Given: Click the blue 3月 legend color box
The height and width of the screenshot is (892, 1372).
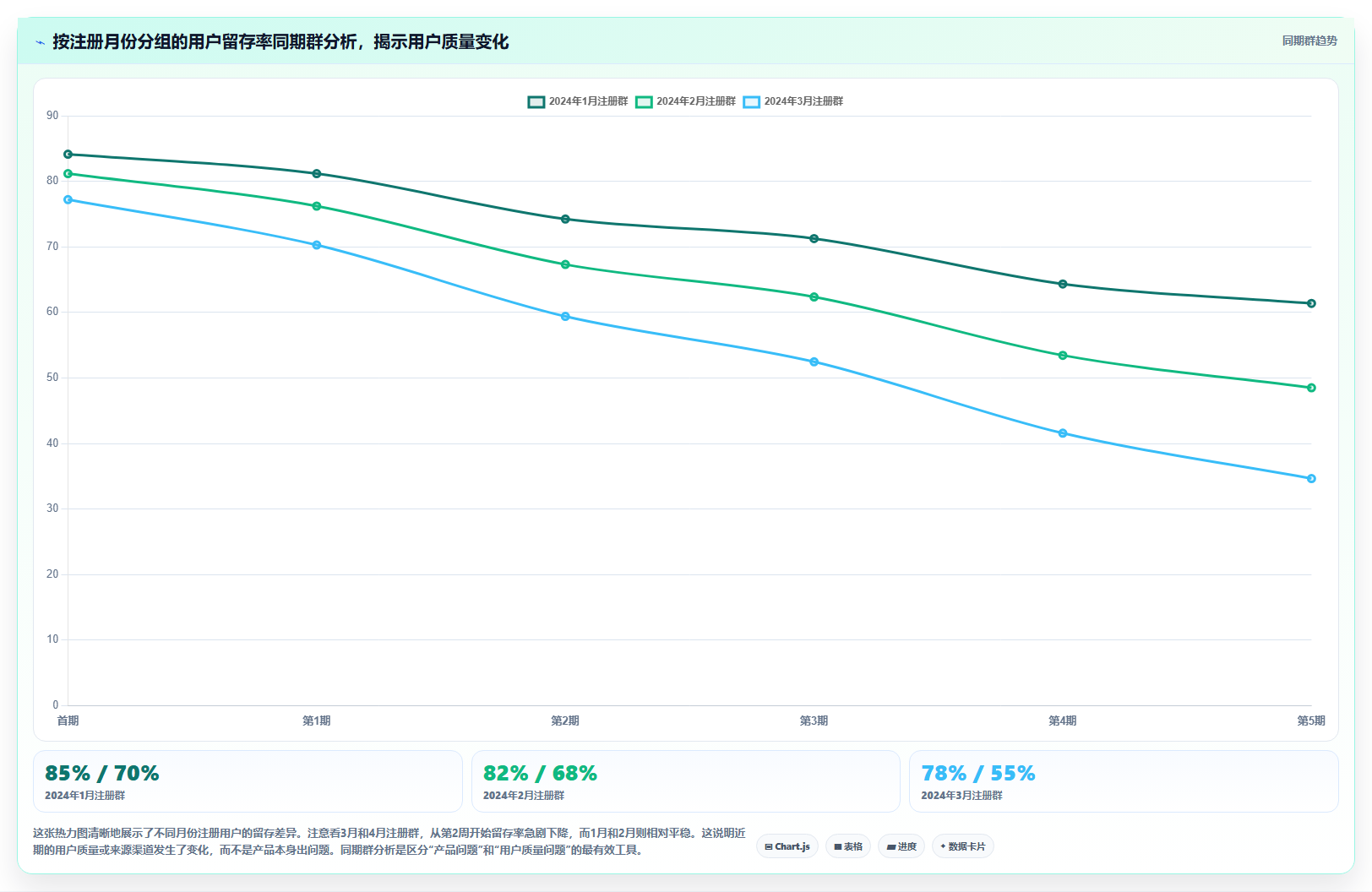Looking at the screenshot, I should (x=752, y=102).
